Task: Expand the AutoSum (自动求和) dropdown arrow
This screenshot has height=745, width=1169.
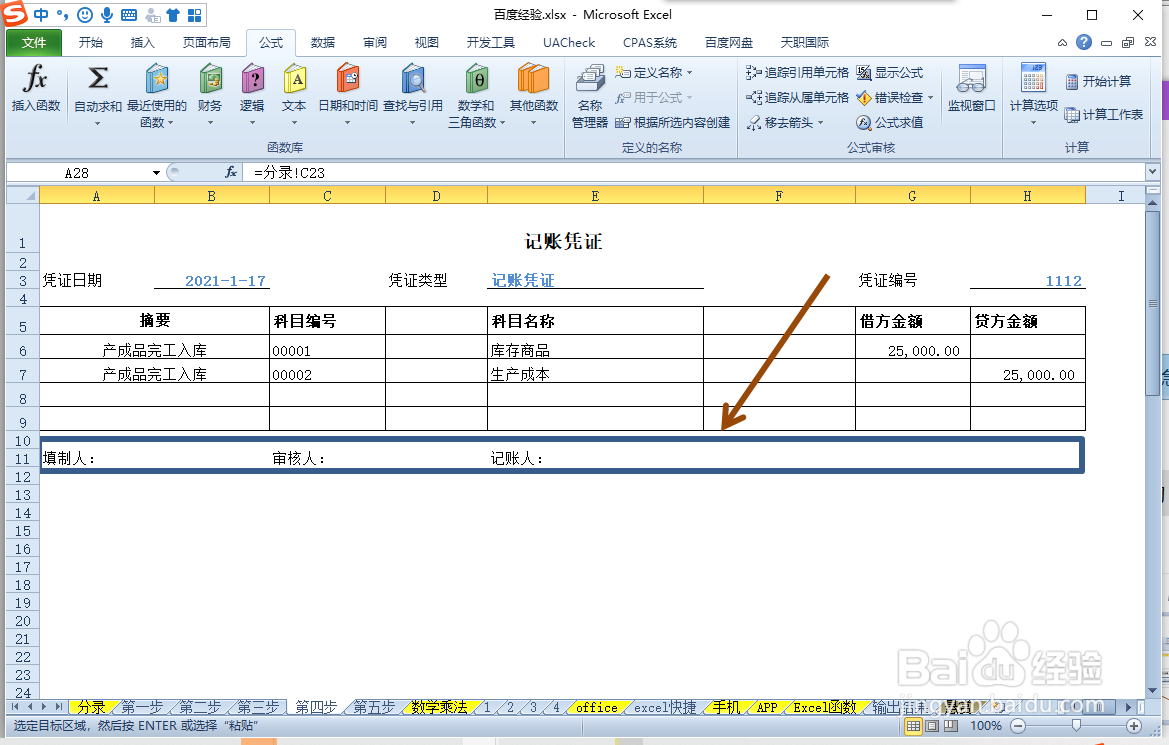Action: click(98, 123)
